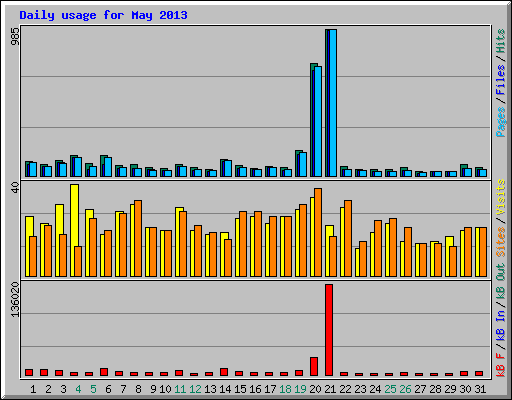Click the cyan pages bar for day 19
512x400 pixels.
(x=303, y=164)
